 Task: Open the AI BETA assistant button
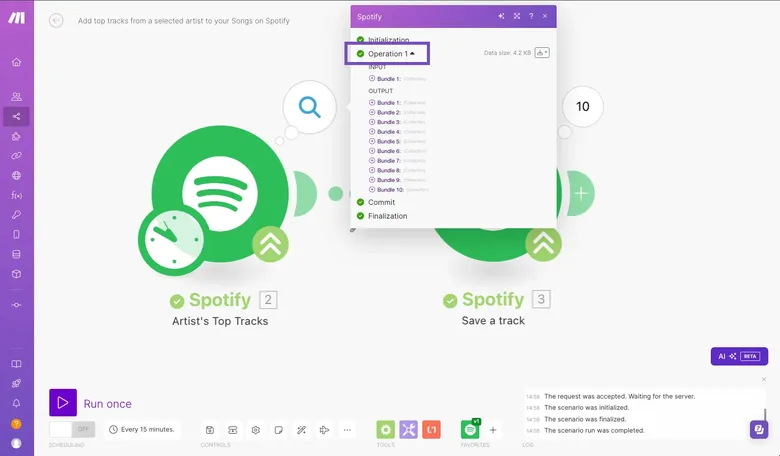click(739, 356)
